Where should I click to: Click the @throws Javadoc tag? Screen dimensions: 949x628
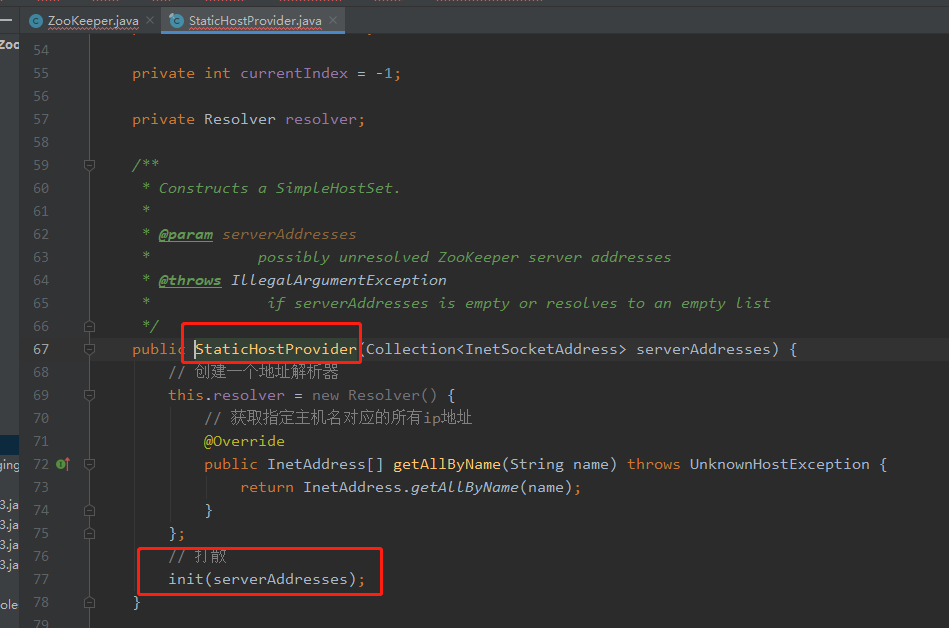pyautogui.click(x=190, y=280)
